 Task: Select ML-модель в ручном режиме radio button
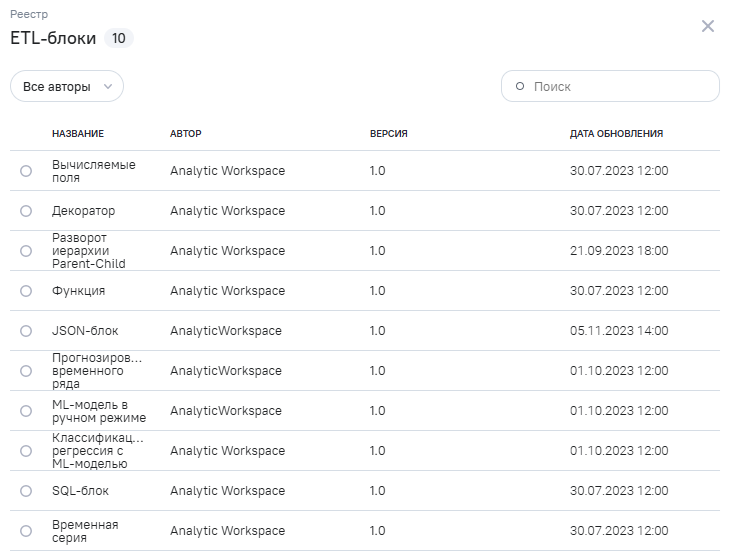[26, 411]
